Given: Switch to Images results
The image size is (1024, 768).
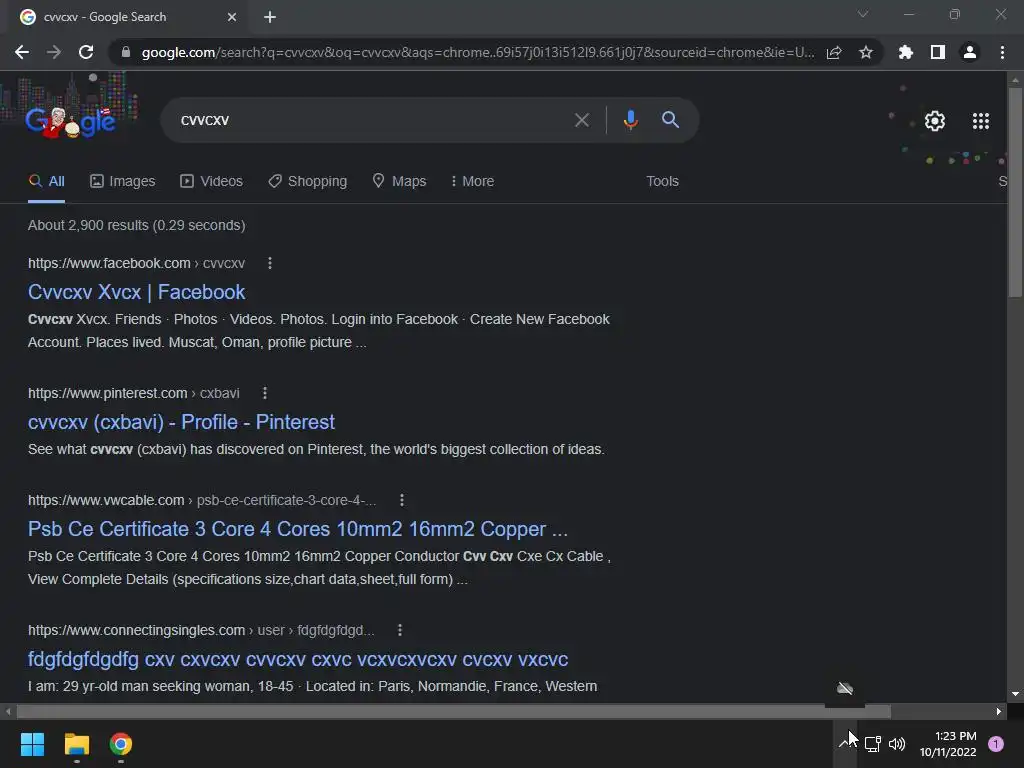Looking at the screenshot, I should [x=123, y=181].
